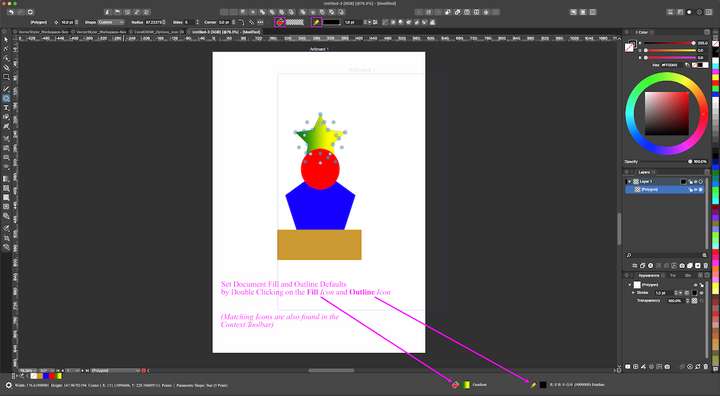Open the Shape dropdown showing Custom
Image resolution: width=720 pixels, height=396 pixels.
point(111,22)
